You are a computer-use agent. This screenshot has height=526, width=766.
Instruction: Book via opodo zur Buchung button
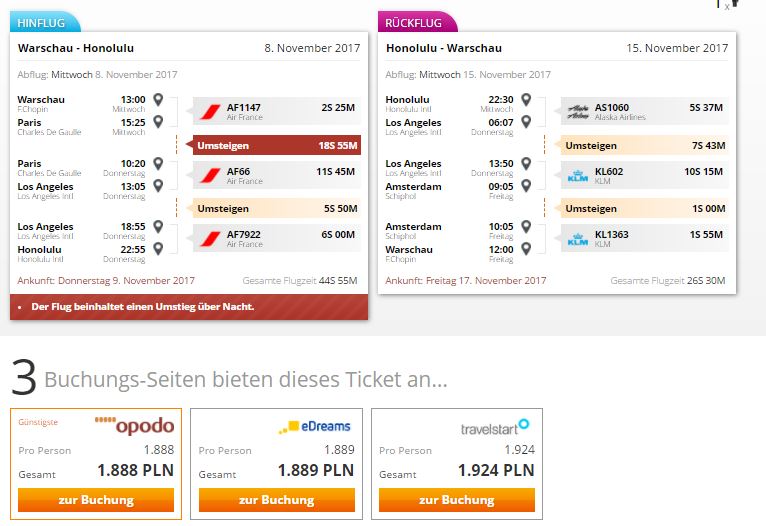[x=96, y=500]
